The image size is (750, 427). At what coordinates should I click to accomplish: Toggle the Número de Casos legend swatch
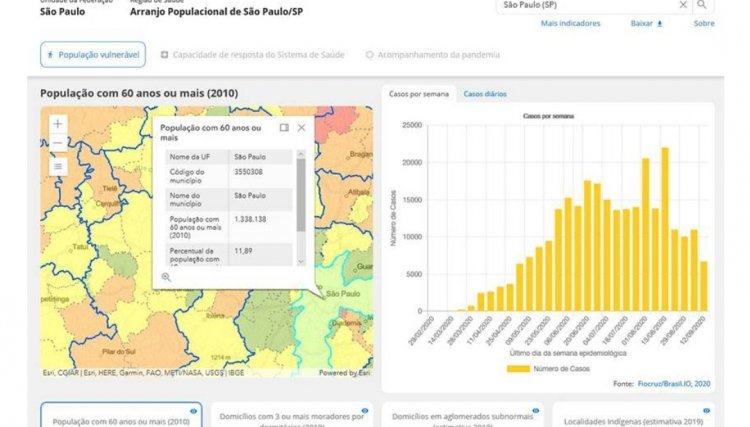(518, 369)
